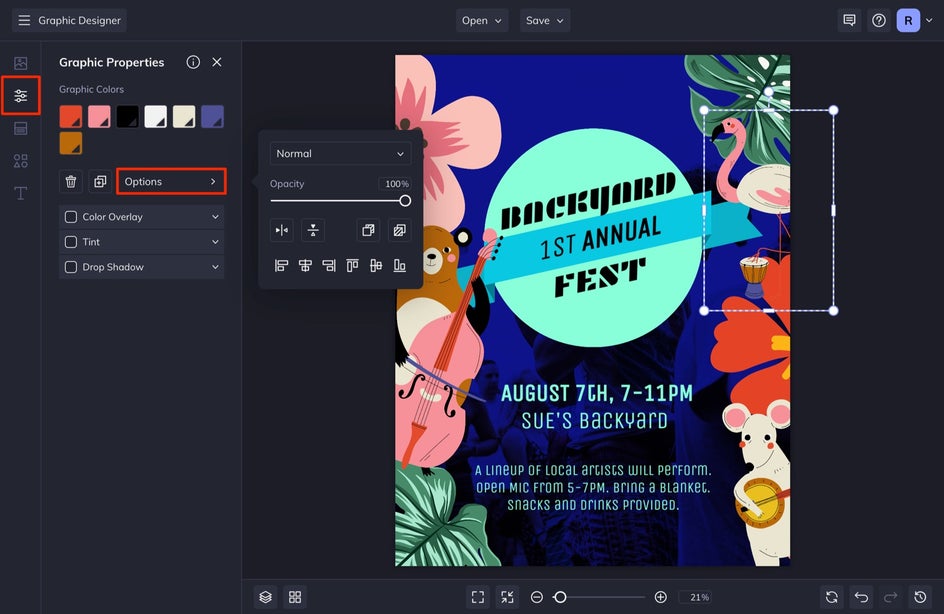
Task: Flip graphic horizontally icon
Action: (x=282, y=231)
